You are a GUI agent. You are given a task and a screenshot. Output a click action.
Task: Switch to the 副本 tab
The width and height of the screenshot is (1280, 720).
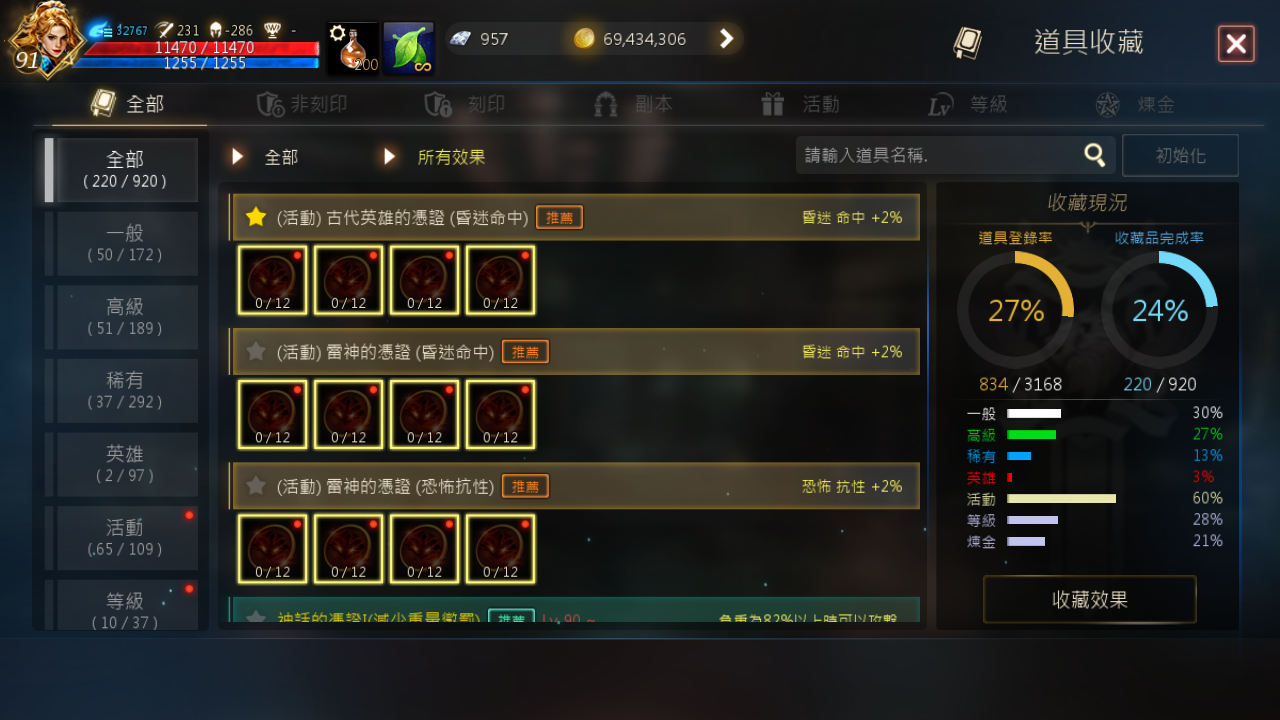click(x=633, y=104)
